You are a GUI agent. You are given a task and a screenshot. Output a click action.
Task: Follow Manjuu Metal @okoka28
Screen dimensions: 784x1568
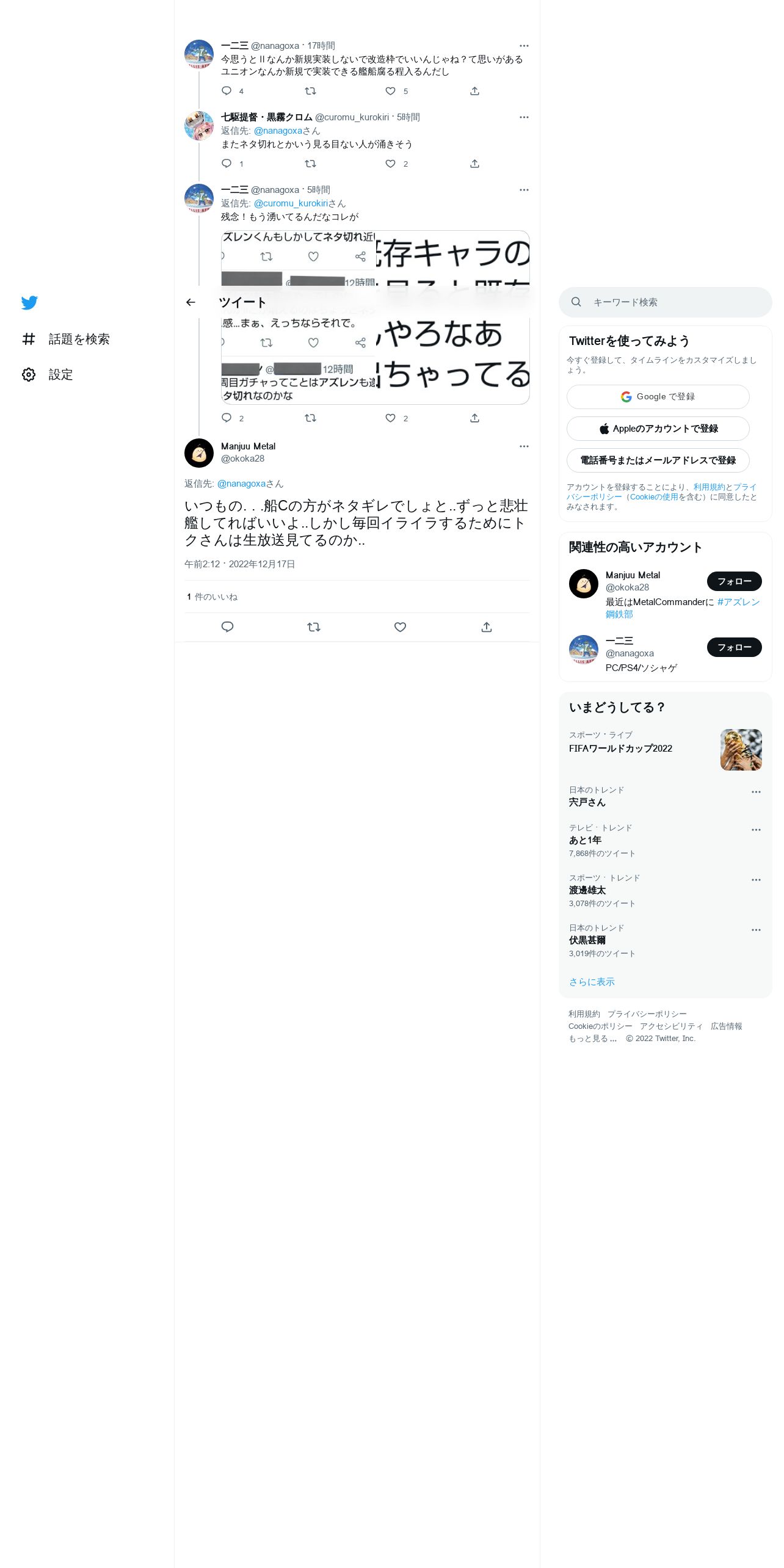click(x=735, y=581)
